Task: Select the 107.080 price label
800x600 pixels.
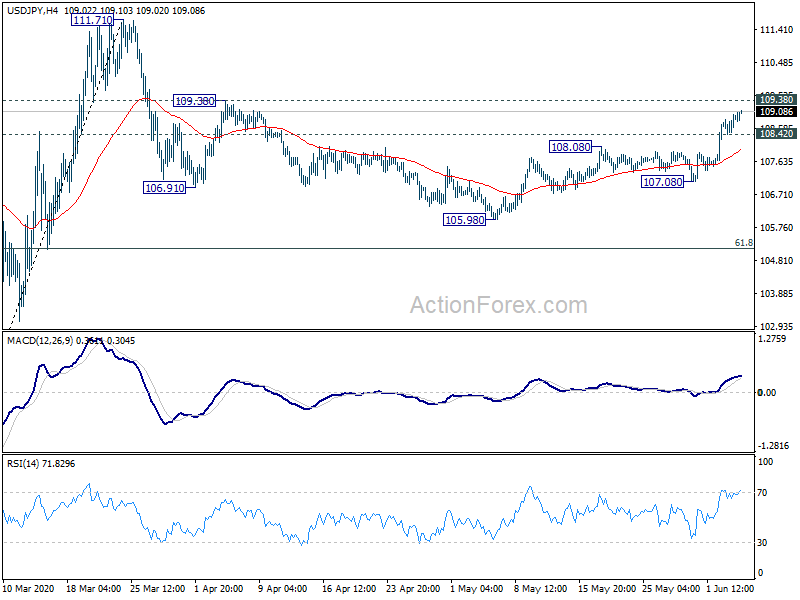Action: click(662, 182)
